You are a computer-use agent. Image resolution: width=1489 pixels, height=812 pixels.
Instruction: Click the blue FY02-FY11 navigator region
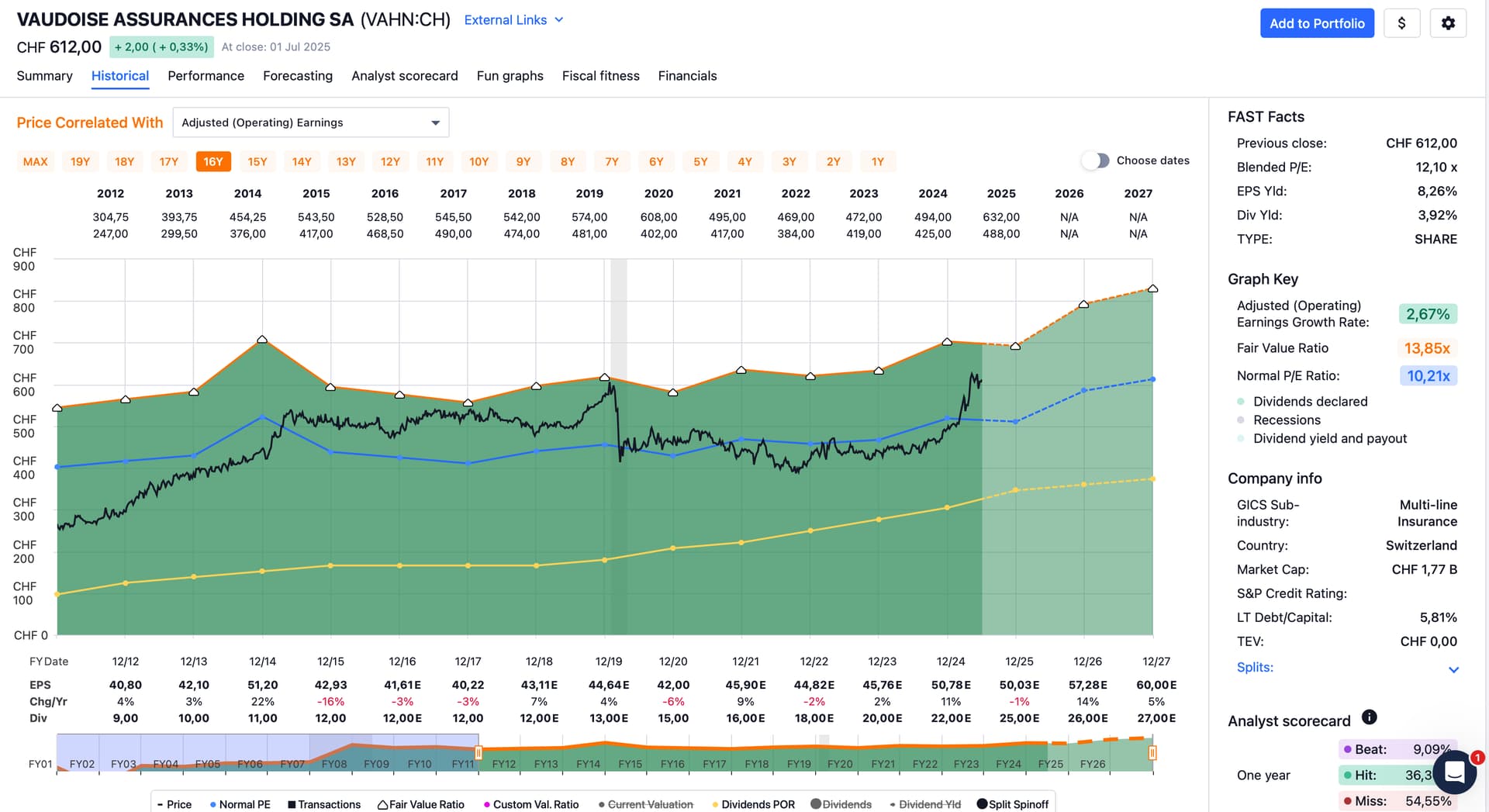click(x=268, y=752)
